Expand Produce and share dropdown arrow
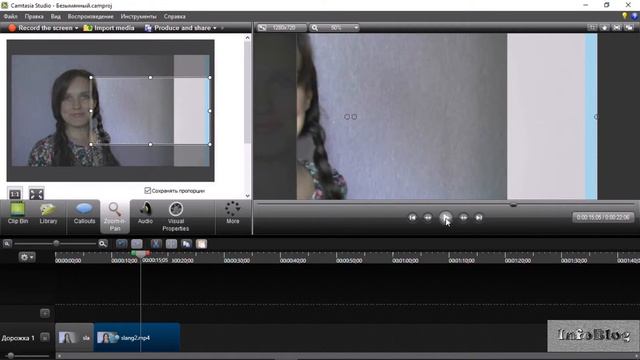The image size is (640, 360). pyautogui.click(x=215, y=28)
